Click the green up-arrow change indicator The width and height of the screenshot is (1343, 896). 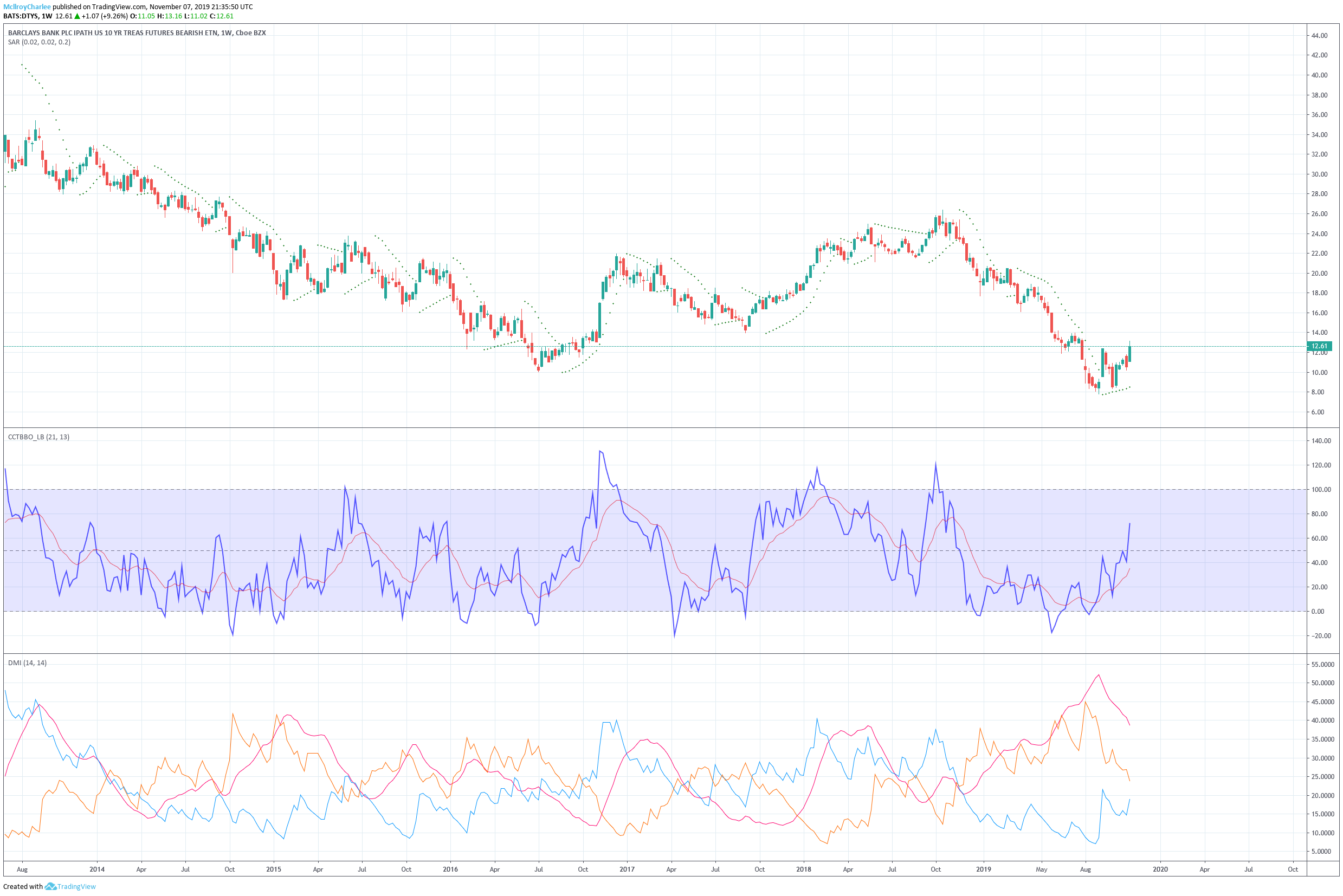pyautogui.click(x=77, y=16)
